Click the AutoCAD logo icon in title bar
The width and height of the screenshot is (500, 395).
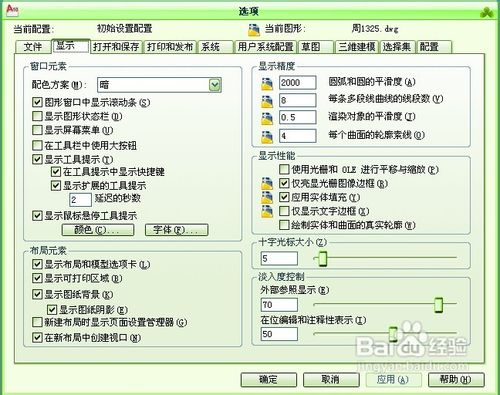(12, 10)
